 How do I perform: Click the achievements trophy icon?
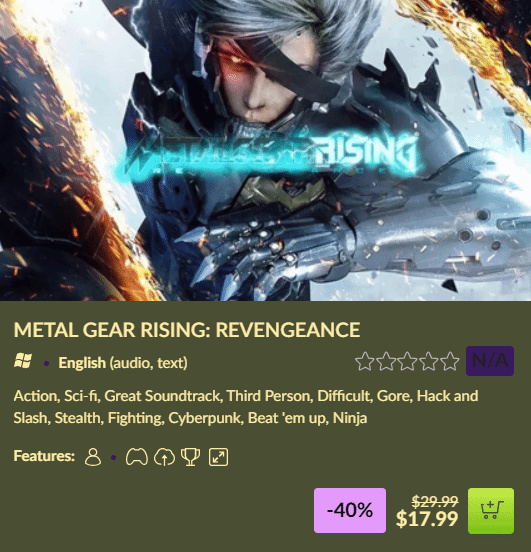pyautogui.click(x=190, y=457)
